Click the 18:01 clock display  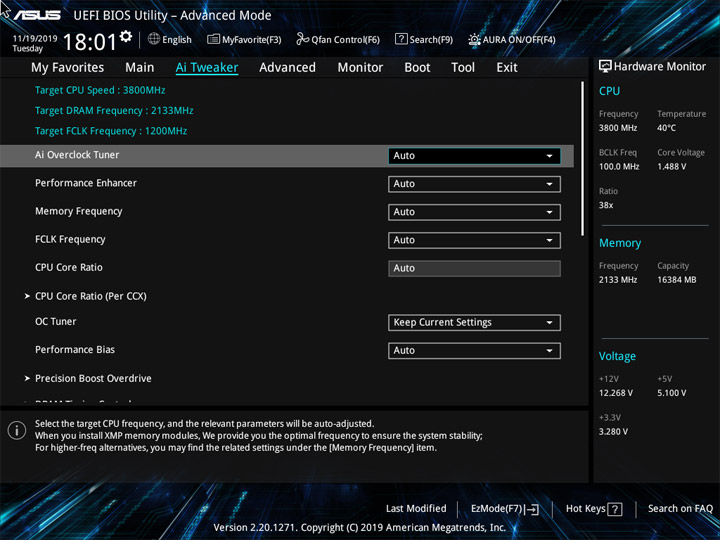(90, 42)
